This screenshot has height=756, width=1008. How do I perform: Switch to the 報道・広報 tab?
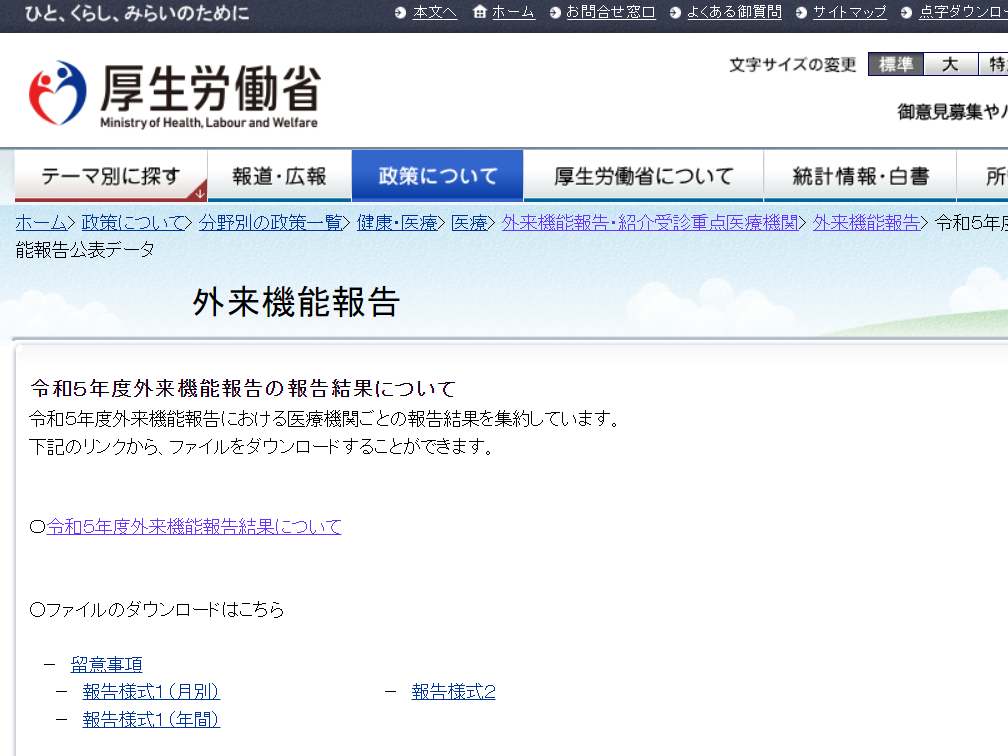coord(278,175)
